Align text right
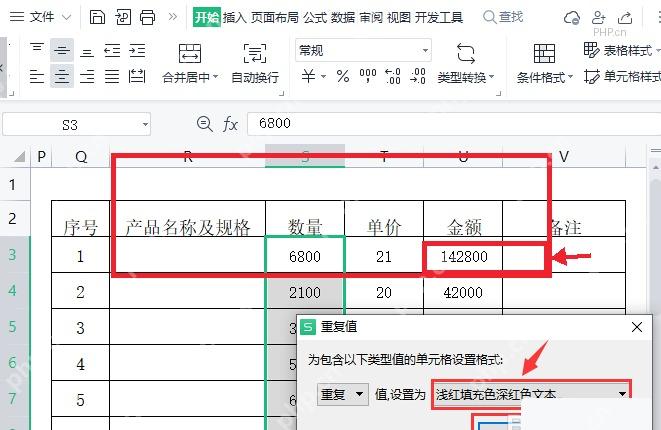Viewport: 661px width, 430px height. coord(87,76)
